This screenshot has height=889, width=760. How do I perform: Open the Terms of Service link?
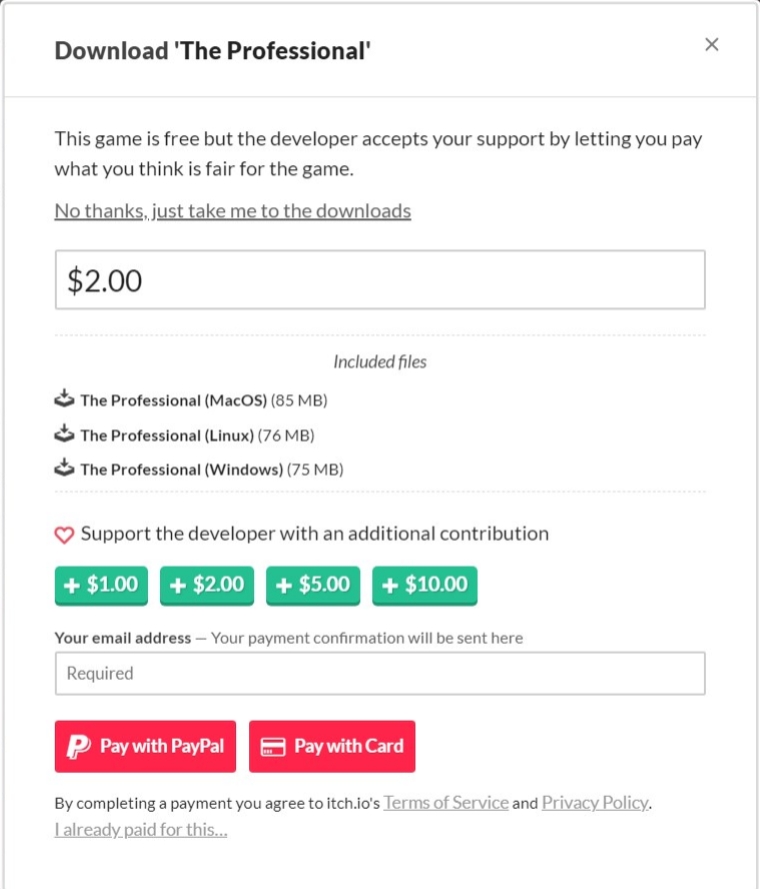tap(446, 802)
